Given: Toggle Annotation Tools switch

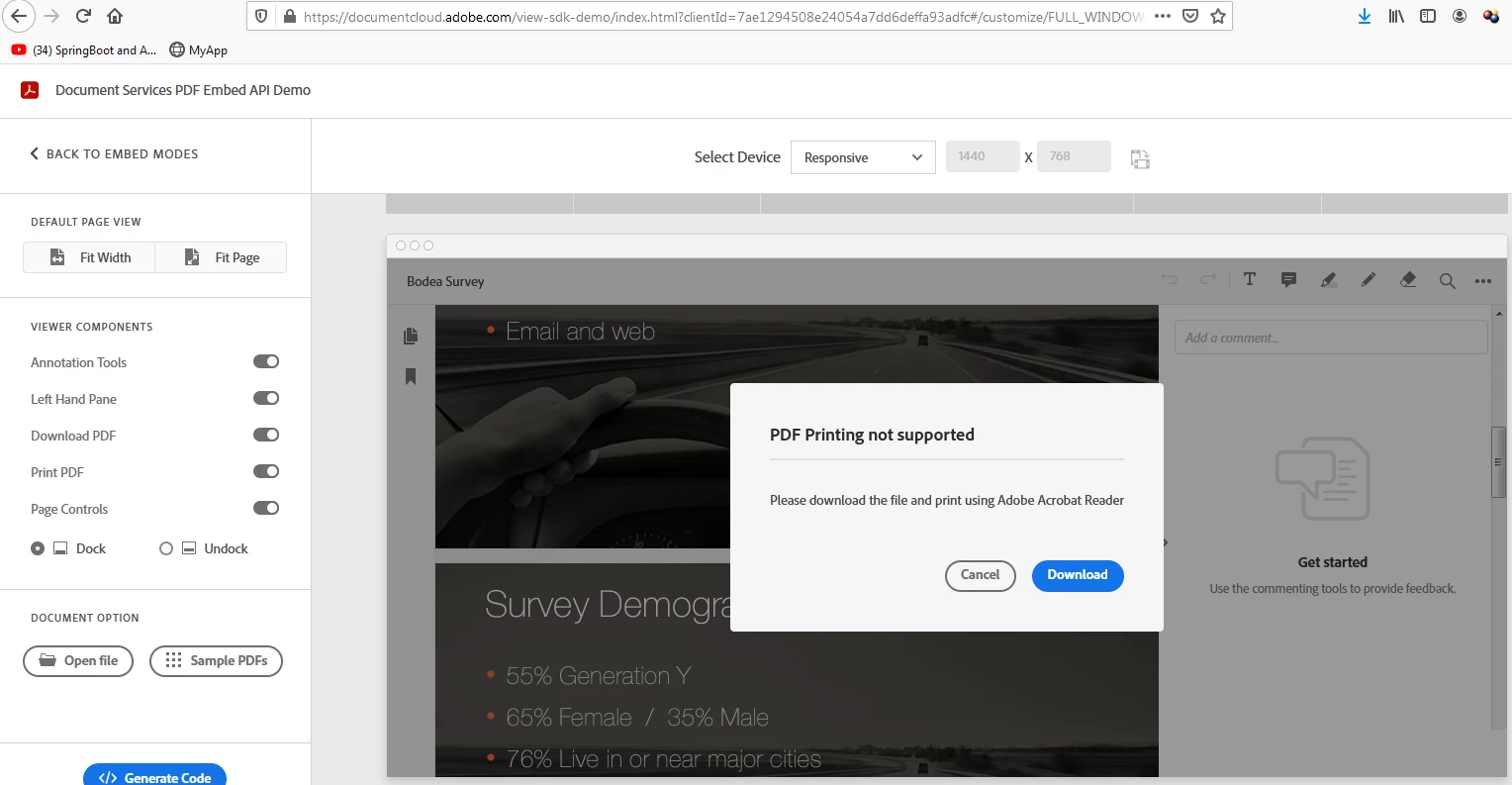Looking at the screenshot, I should click(266, 361).
